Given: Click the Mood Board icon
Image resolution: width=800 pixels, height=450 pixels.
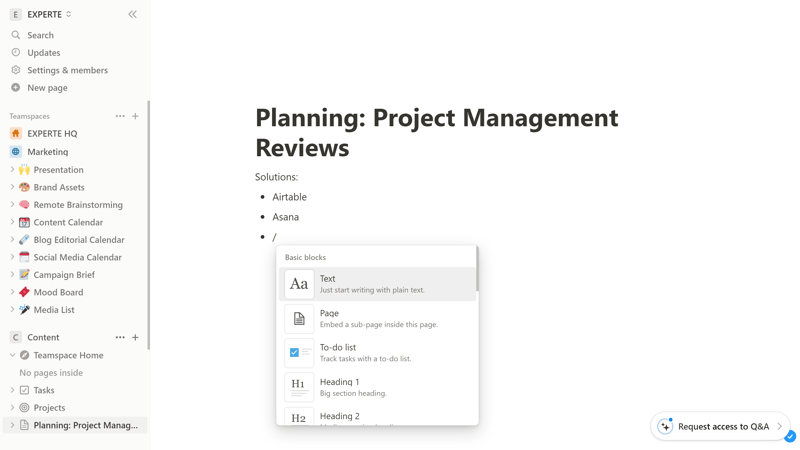Looking at the screenshot, I should coord(24,292).
